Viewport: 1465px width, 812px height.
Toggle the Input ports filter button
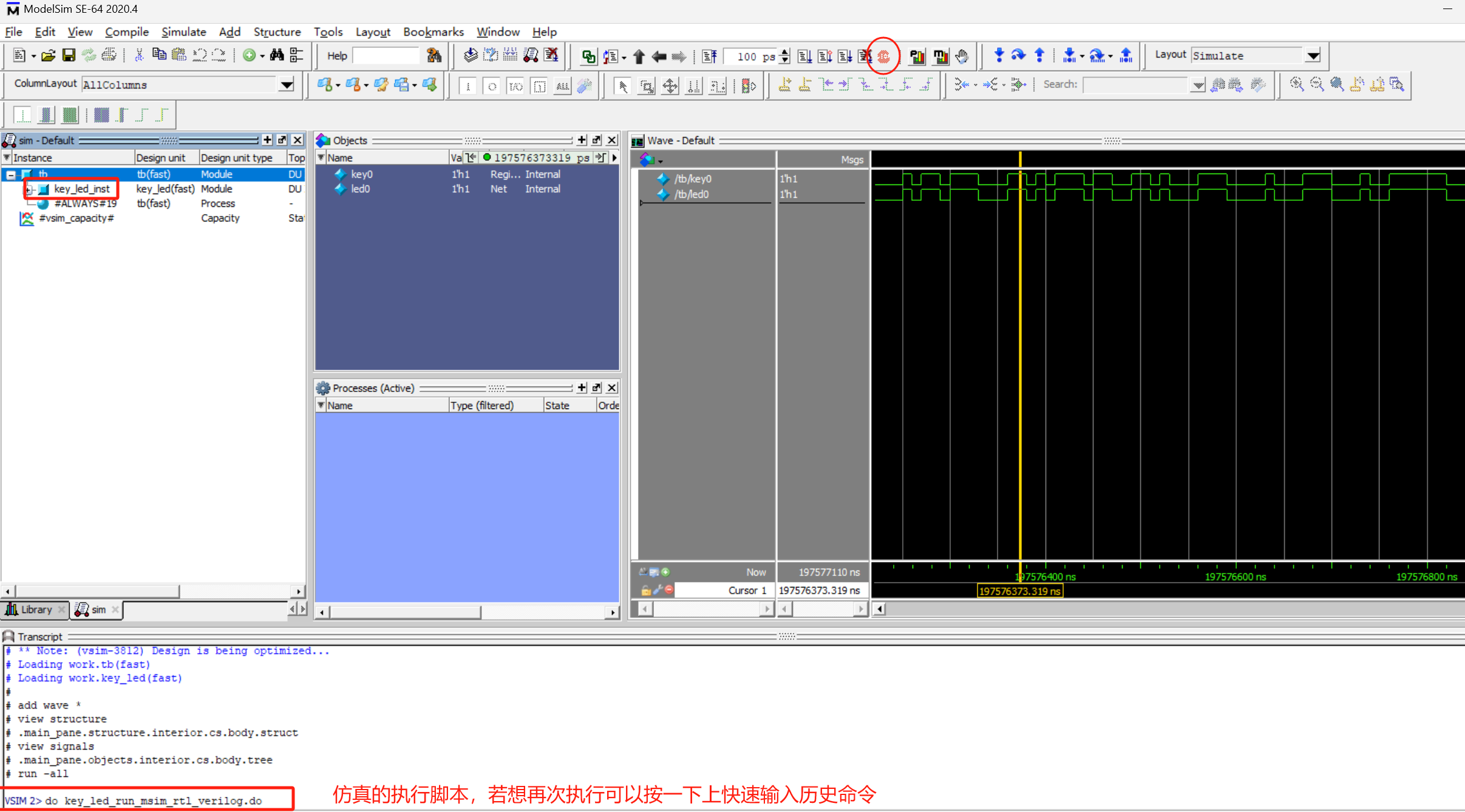[468, 86]
